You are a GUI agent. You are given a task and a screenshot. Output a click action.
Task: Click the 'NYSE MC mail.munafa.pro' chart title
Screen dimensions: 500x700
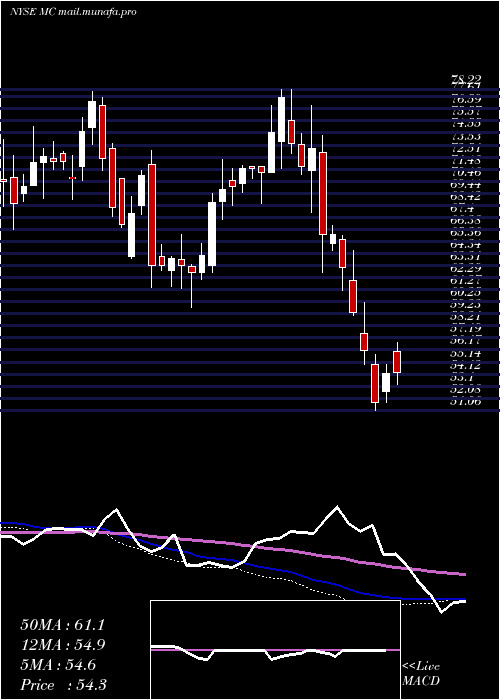(73, 12)
